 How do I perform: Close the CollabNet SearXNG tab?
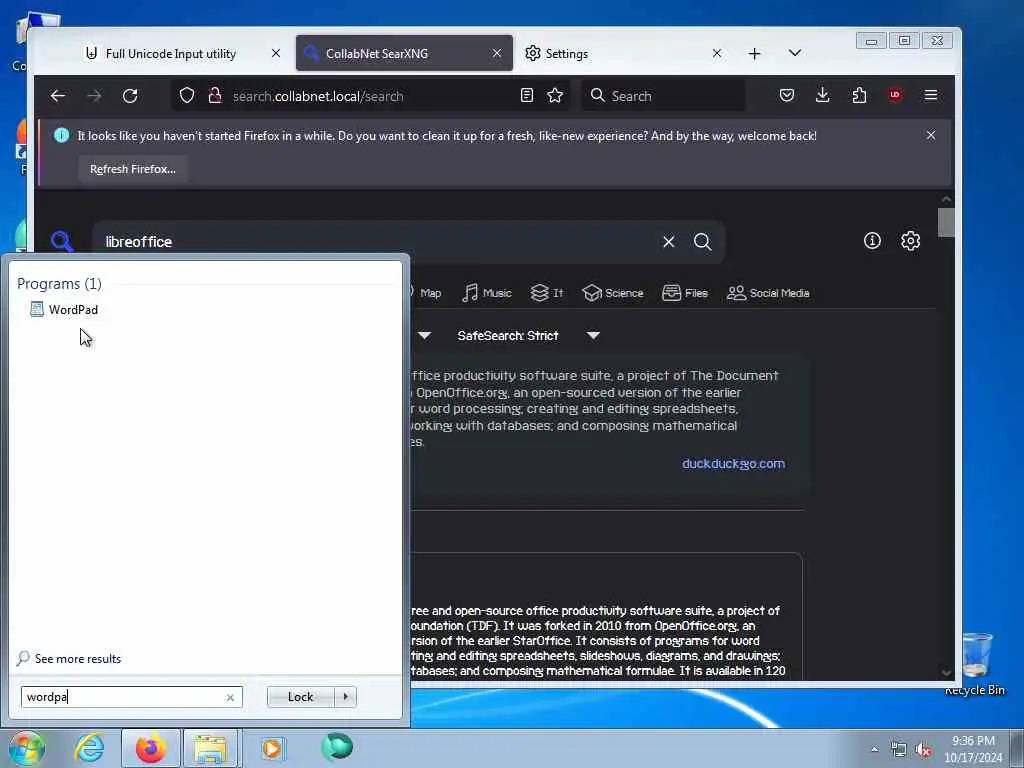coord(497,54)
